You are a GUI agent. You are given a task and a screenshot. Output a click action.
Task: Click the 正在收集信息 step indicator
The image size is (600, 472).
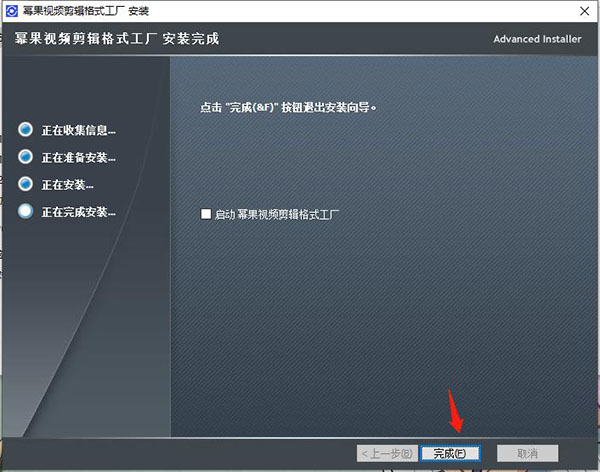tap(26, 129)
